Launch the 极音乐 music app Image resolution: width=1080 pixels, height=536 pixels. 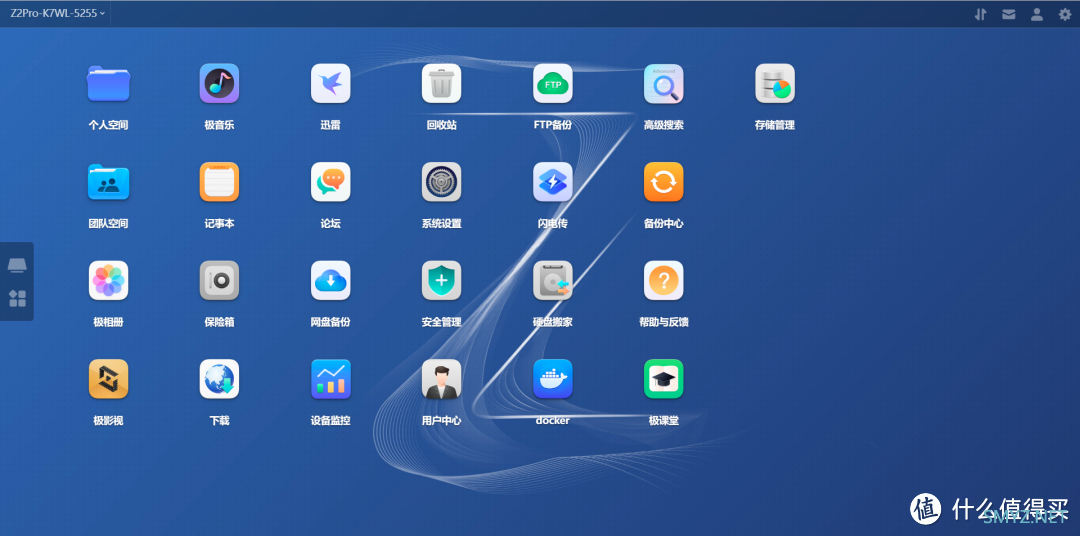[x=219, y=83]
